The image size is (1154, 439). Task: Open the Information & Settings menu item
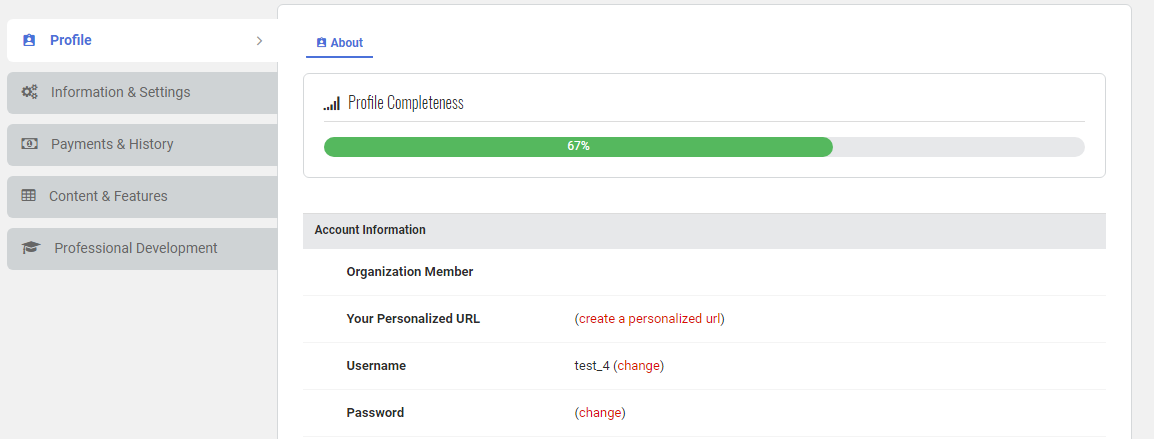click(x=120, y=92)
